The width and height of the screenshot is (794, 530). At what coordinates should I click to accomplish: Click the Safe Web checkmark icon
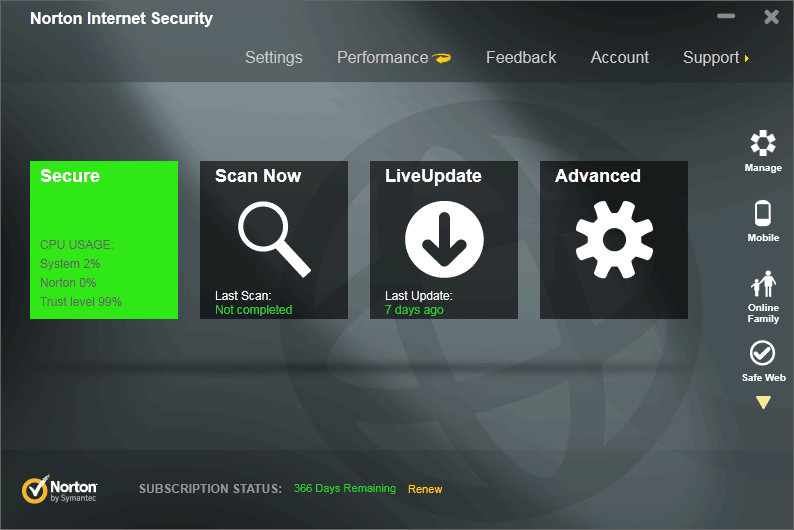coord(763,353)
